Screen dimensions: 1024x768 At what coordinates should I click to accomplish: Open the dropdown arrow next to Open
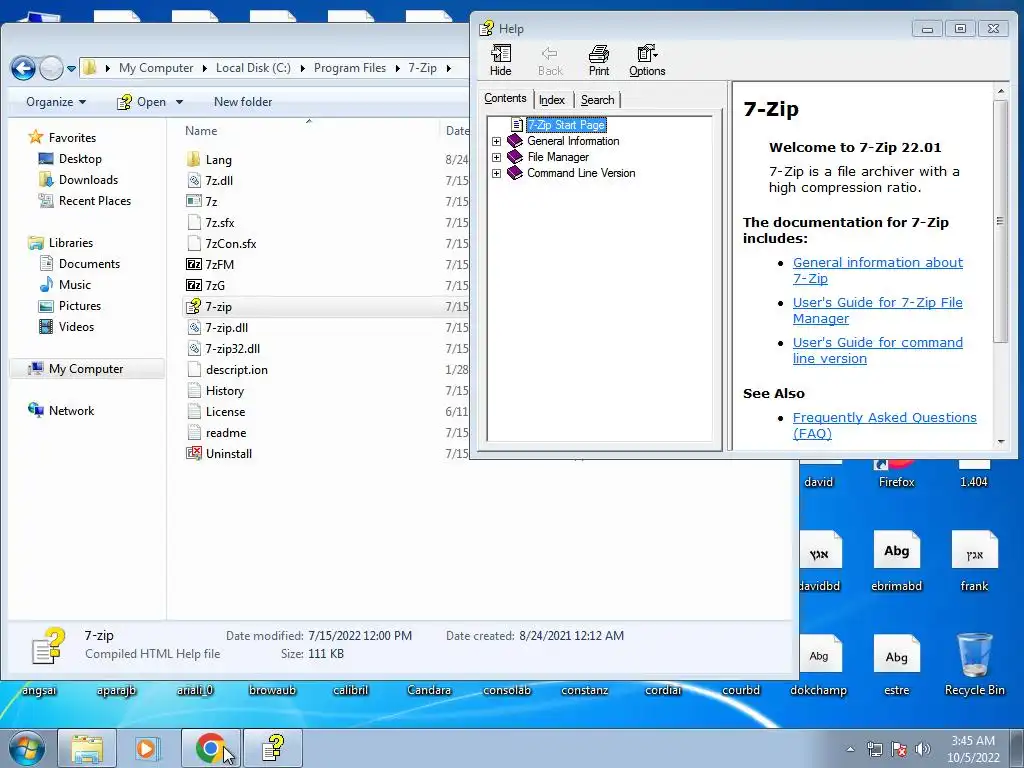[x=179, y=102]
